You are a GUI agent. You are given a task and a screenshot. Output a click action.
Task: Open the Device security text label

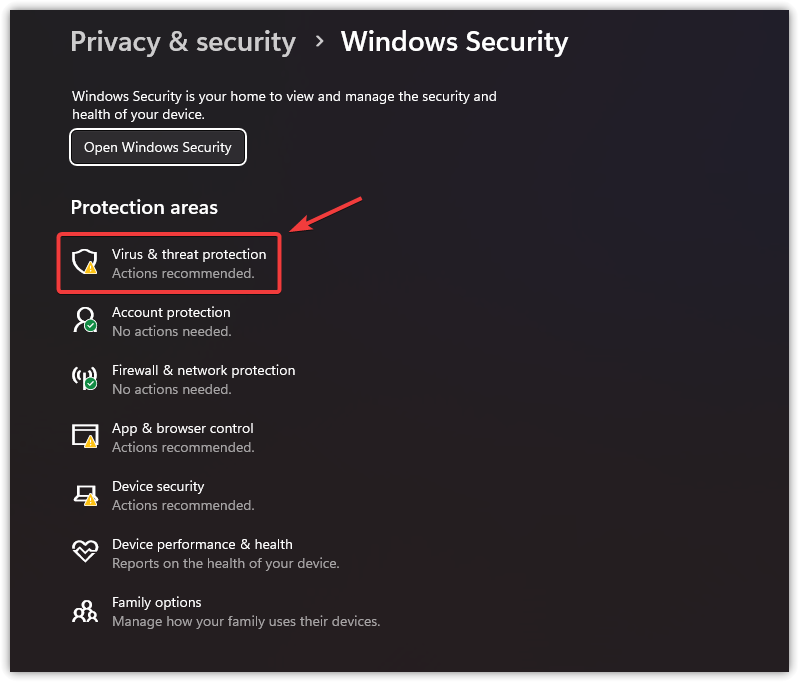point(158,486)
